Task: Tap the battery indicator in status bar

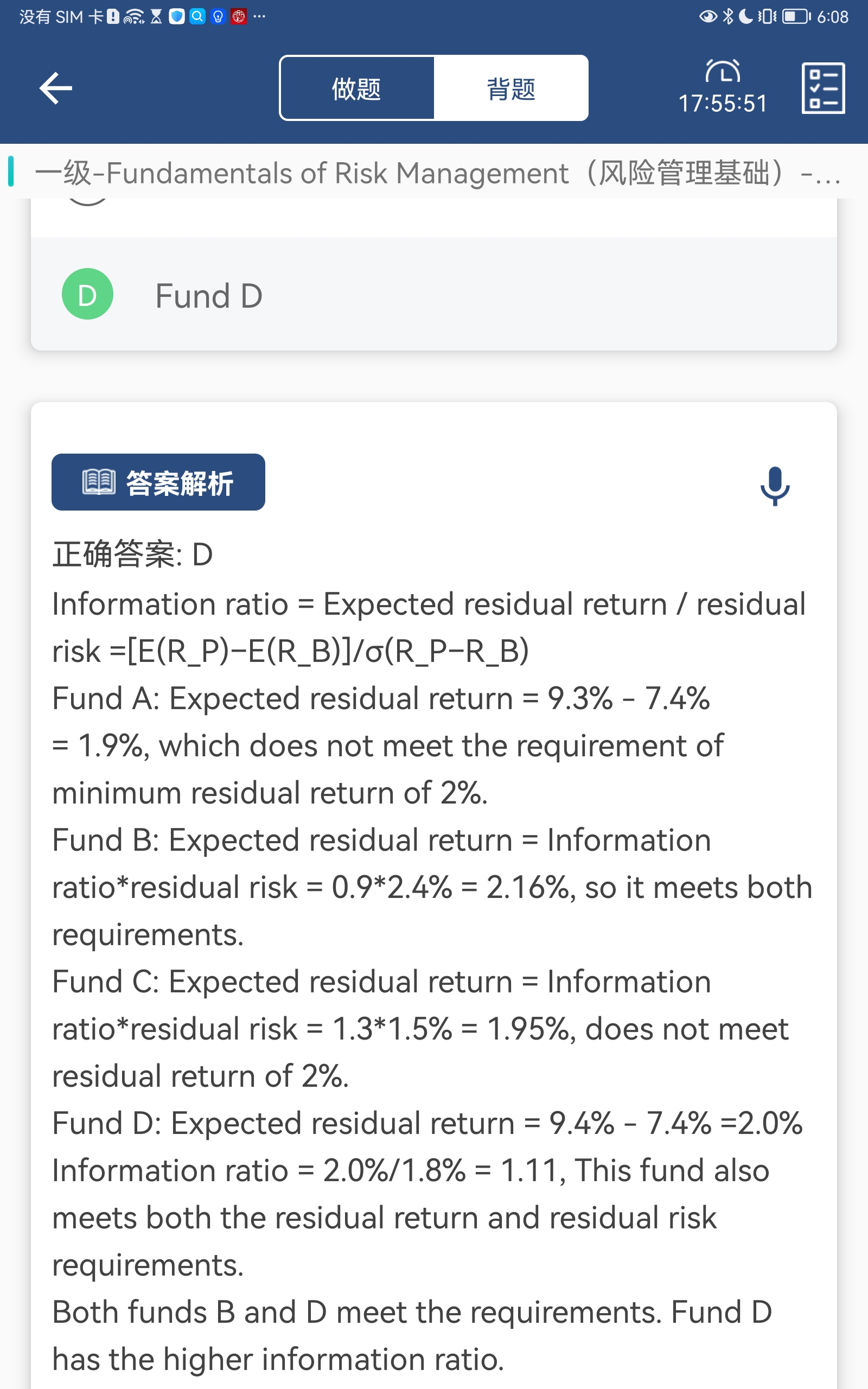Action: pyautogui.click(x=796, y=17)
